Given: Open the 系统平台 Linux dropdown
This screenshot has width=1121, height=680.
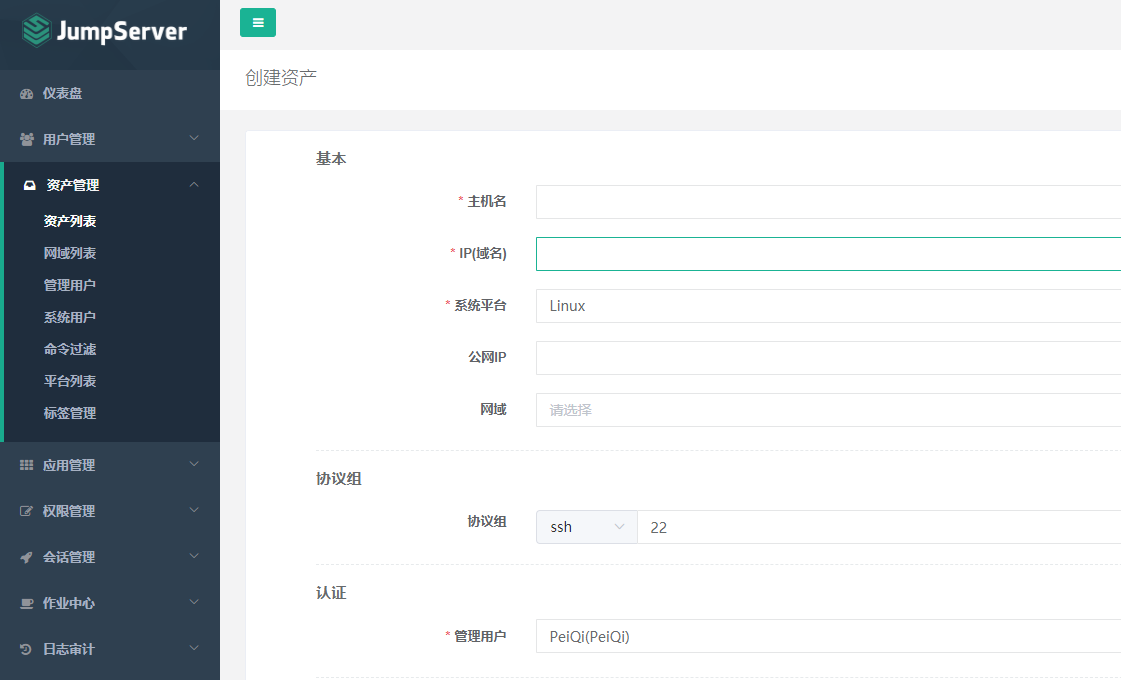Looking at the screenshot, I should (828, 306).
